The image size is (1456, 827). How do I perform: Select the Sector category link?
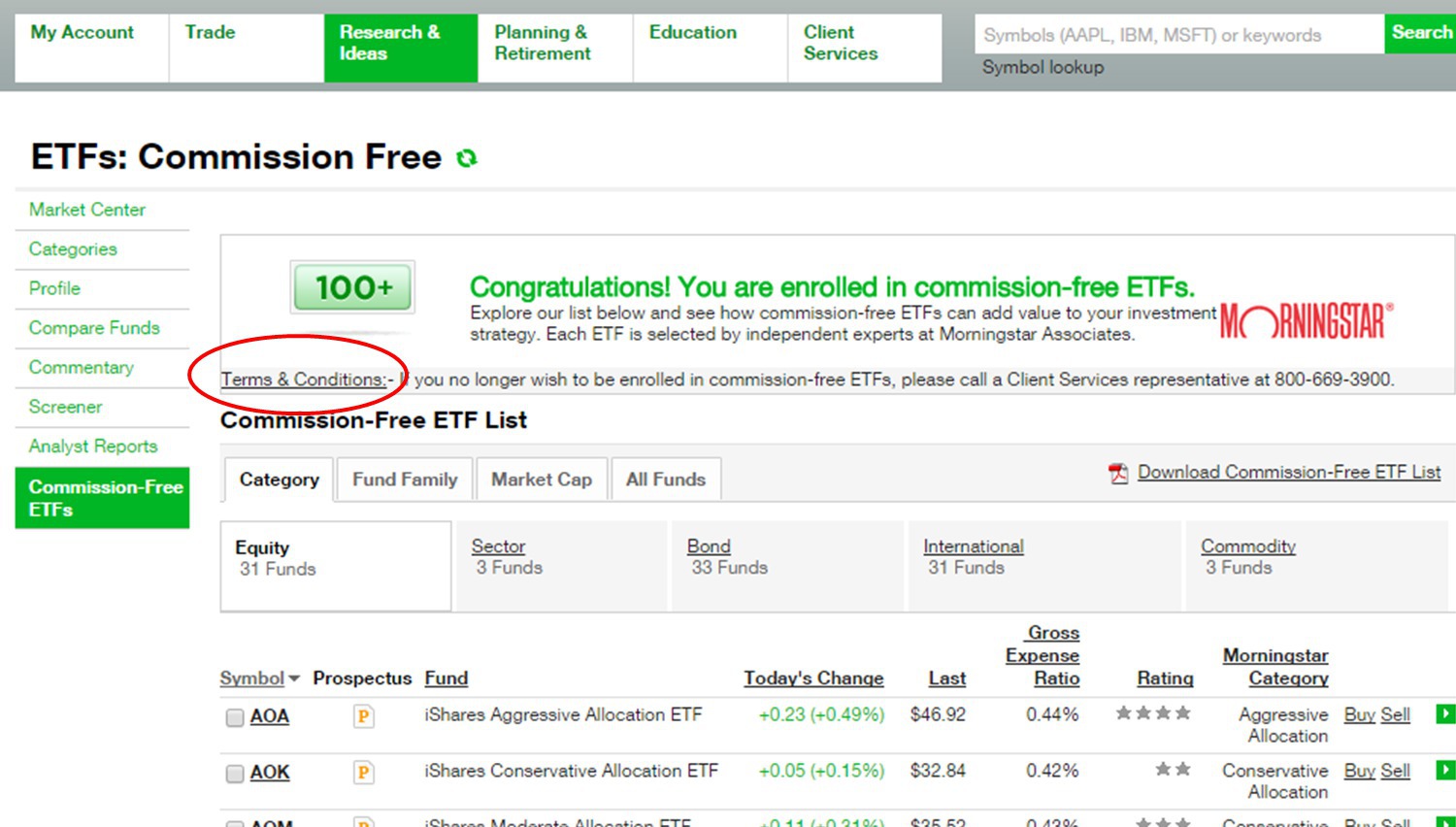pyautogui.click(x=498, y=546)
